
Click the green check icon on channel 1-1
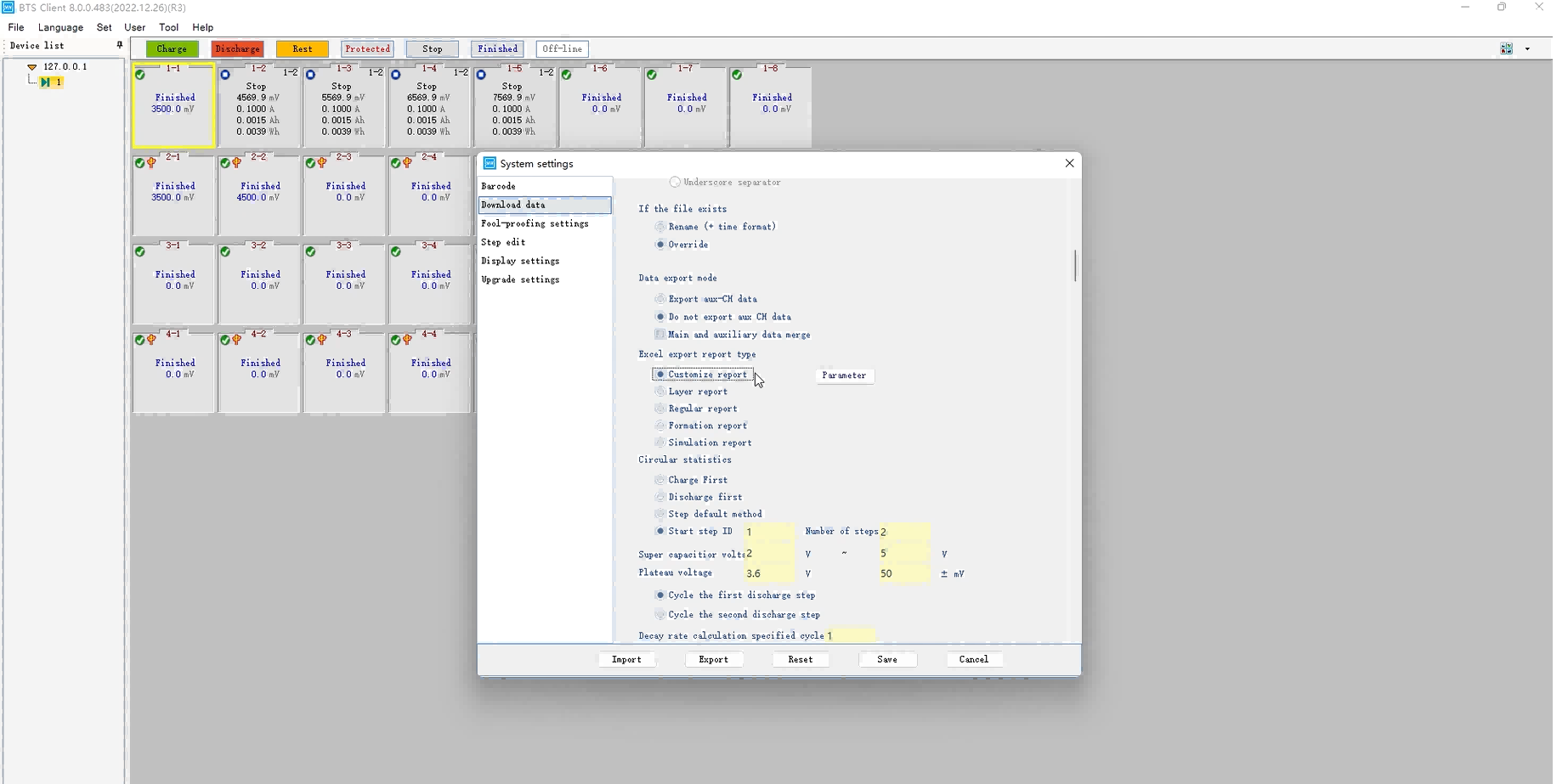pyautogui.click(x=140, y=75)
